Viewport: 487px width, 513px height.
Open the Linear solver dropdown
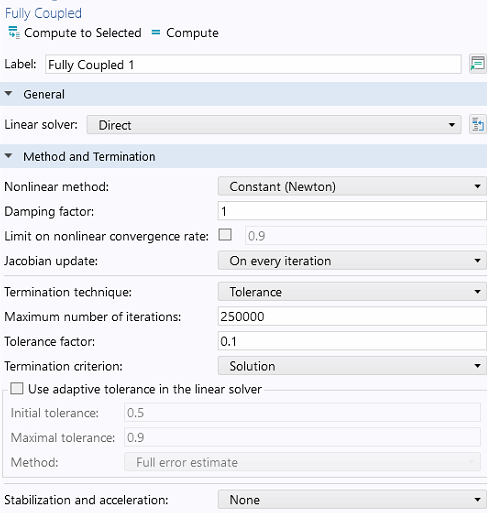click(274, 125)
